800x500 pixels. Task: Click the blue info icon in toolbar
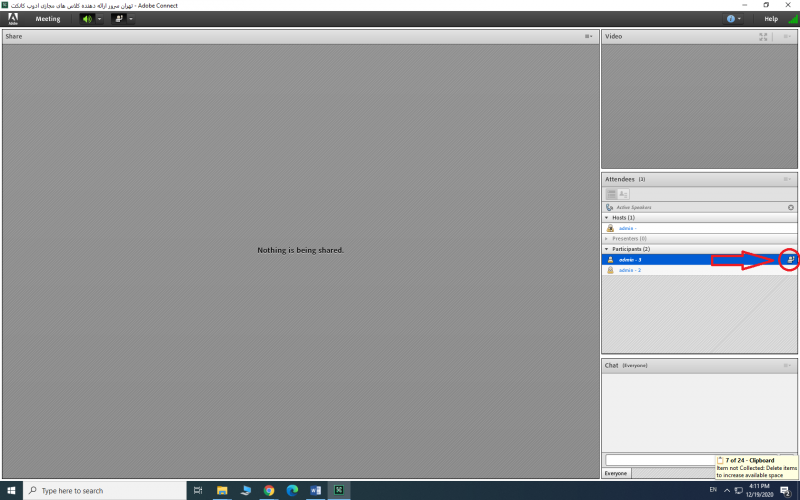click(x=731, y=19)
